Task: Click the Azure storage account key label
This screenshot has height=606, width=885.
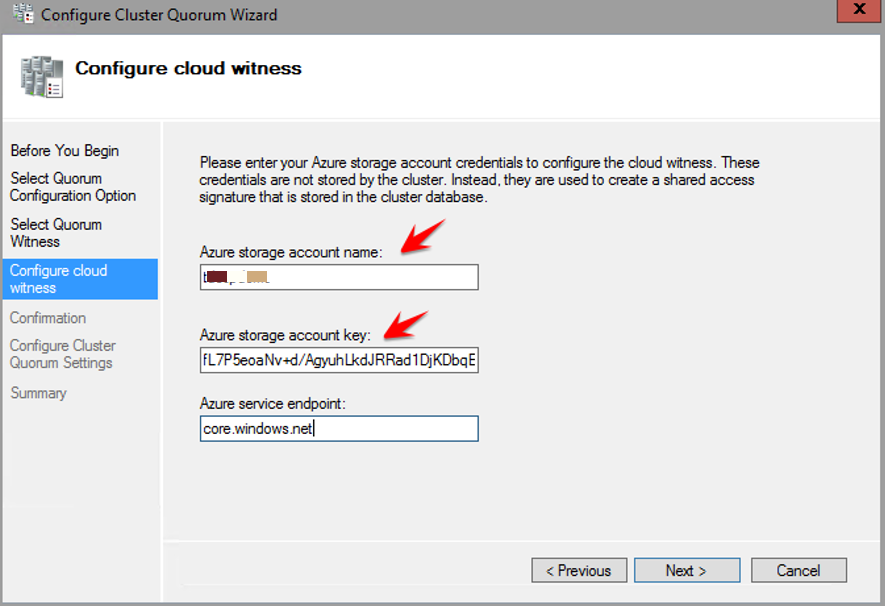Action: 285,334
